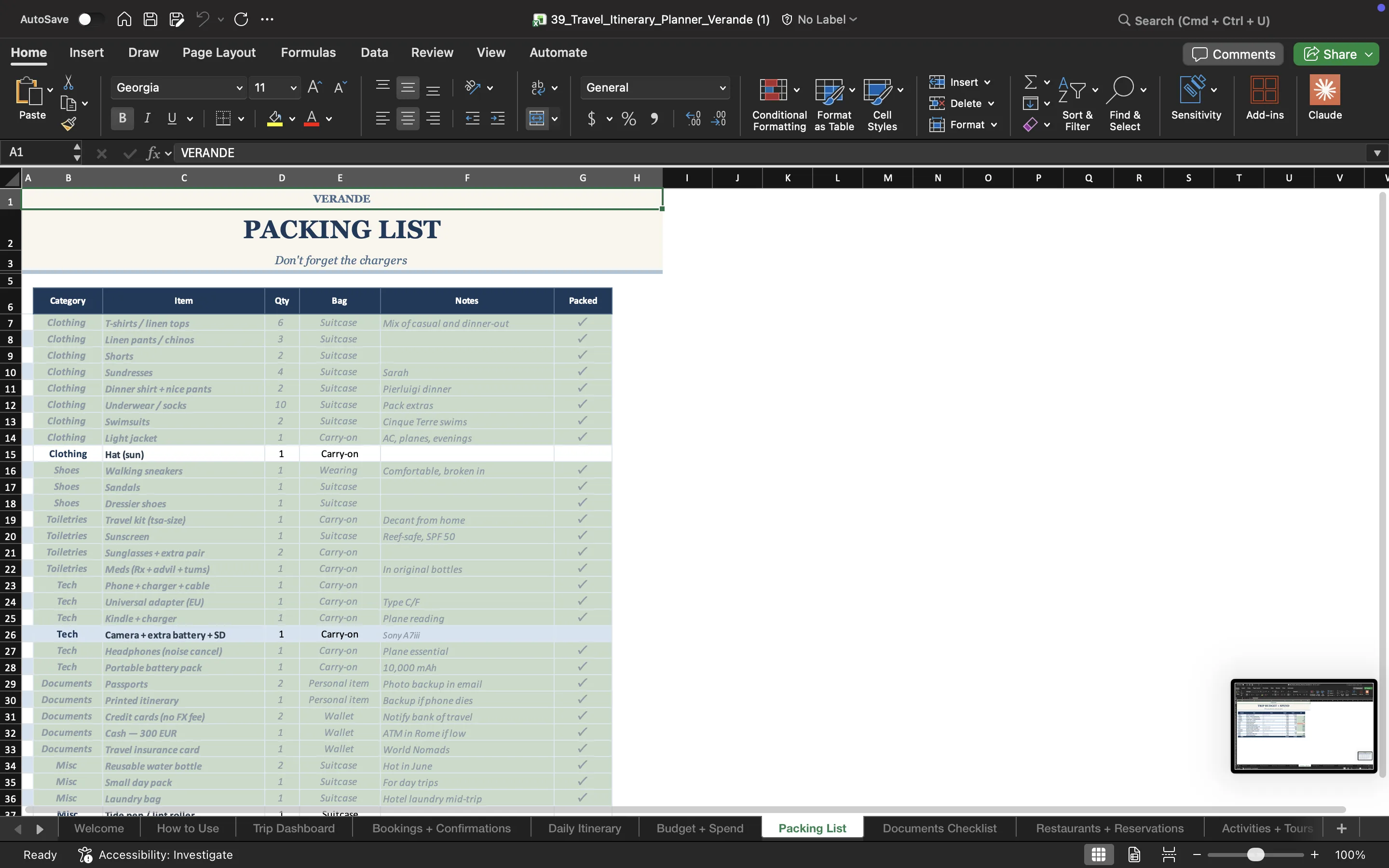Switch to Documents Checklist sheet tab
This screenshot has height=868, width=1389.
tap(940, 828)
